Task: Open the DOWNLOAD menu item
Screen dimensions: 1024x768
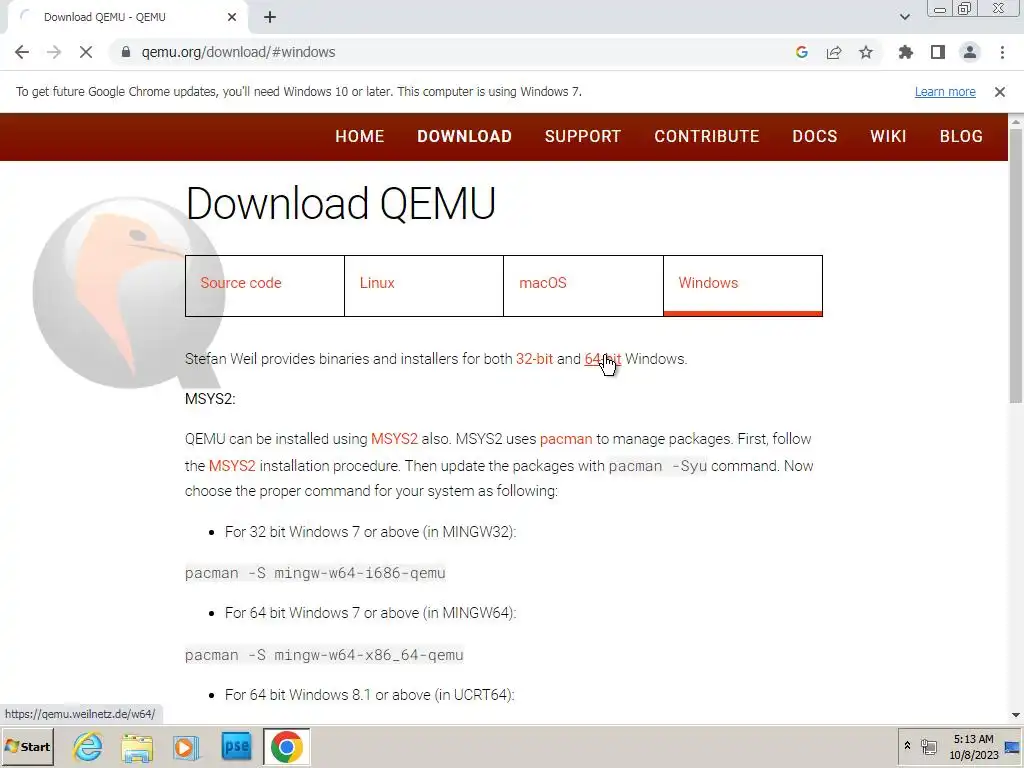Action: [464, 136]
